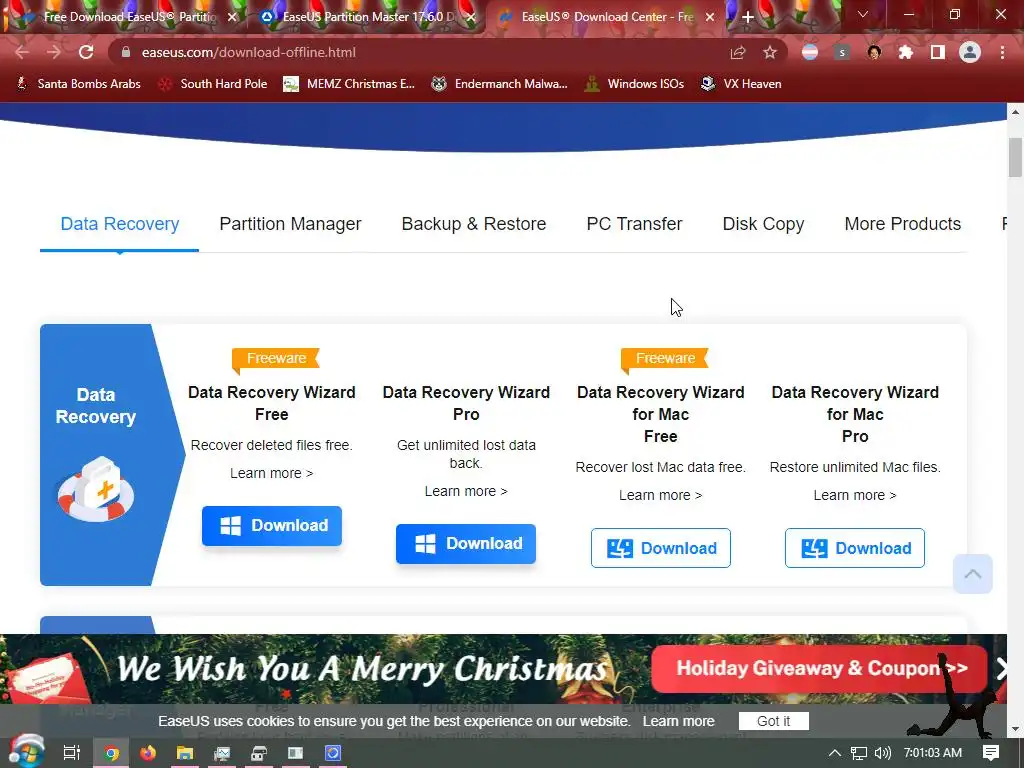Go back to the previous page
1024x768 pixels.
point(22,52)
